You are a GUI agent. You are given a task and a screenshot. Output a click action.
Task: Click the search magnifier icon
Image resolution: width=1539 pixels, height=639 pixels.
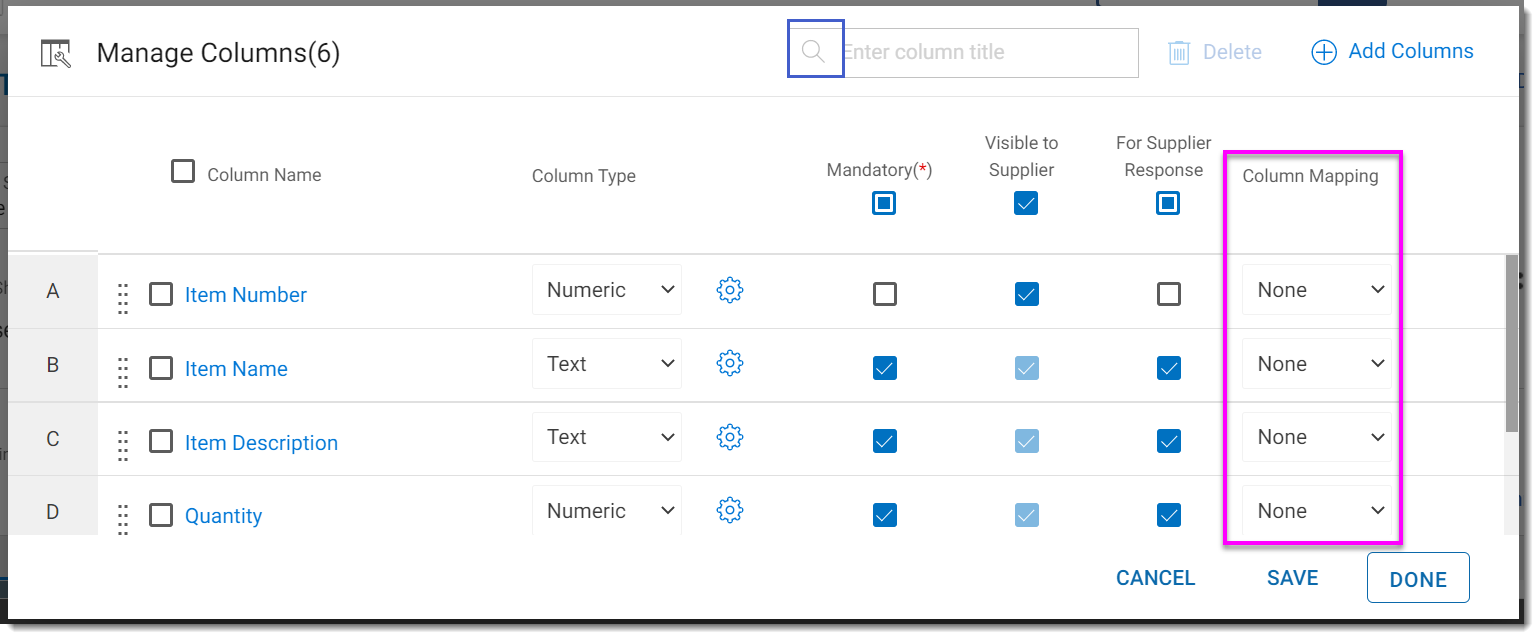pos(814,52)
